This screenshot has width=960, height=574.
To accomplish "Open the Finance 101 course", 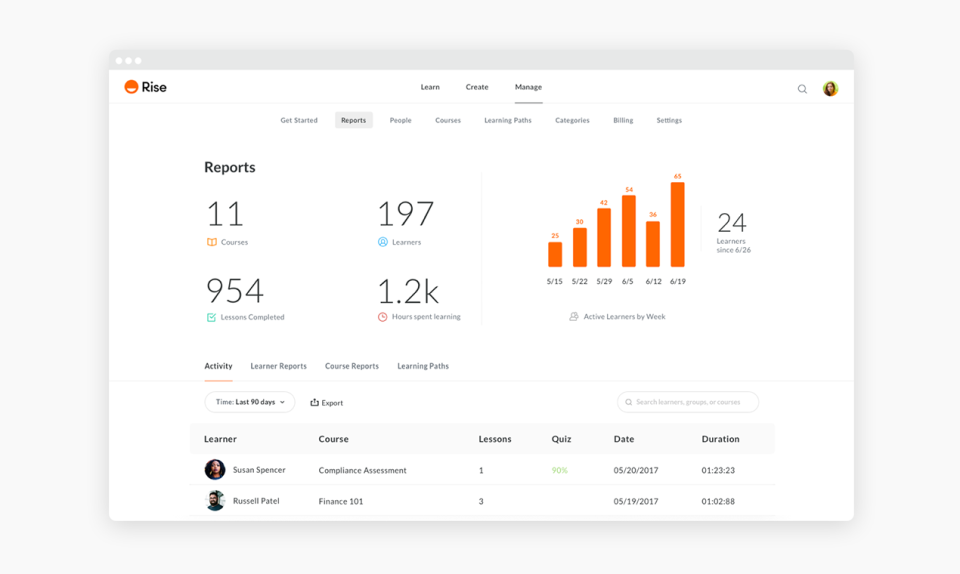I will 341,501.
